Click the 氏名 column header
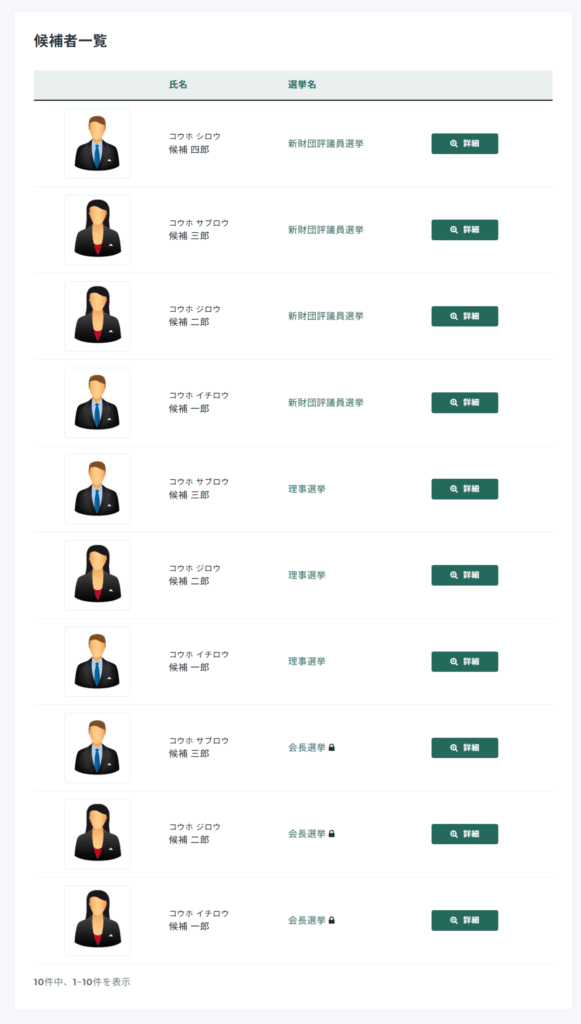This screenshot has height=1024, width=581. 178,85
